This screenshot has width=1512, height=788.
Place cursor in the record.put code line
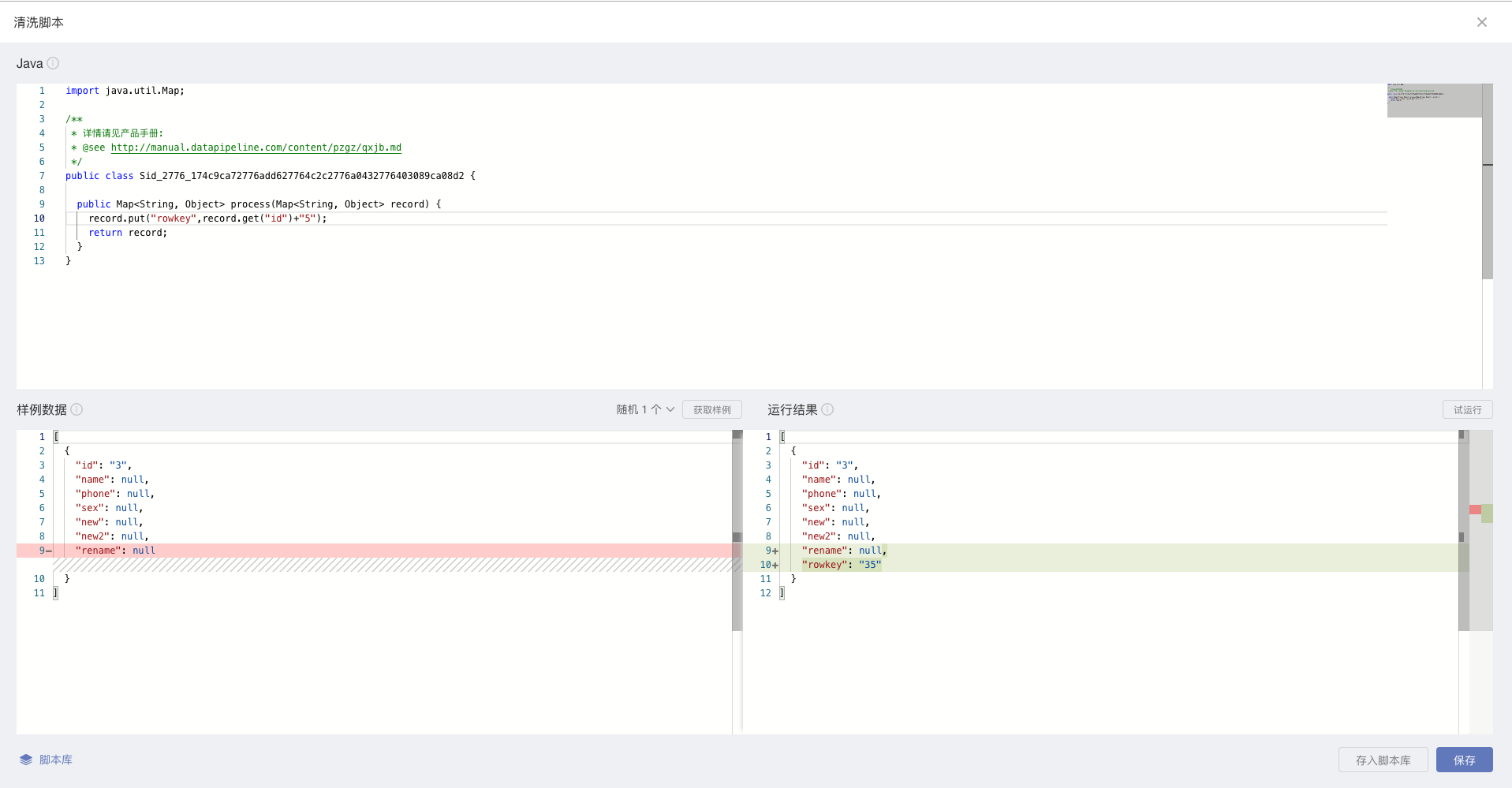pyautogui.click(x=237, y=218)
